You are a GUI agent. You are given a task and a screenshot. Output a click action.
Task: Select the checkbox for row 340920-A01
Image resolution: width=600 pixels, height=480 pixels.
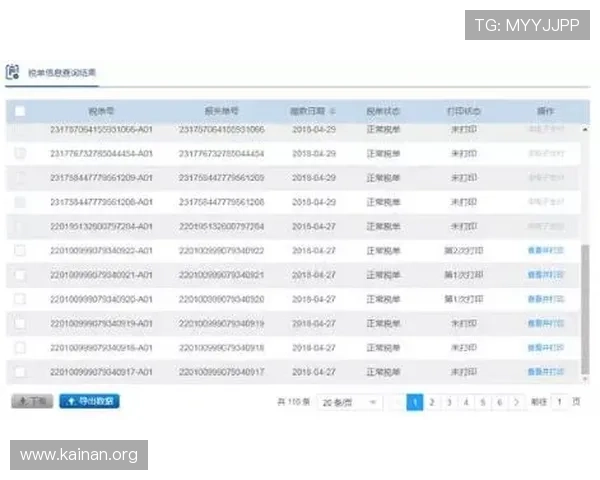20,299
